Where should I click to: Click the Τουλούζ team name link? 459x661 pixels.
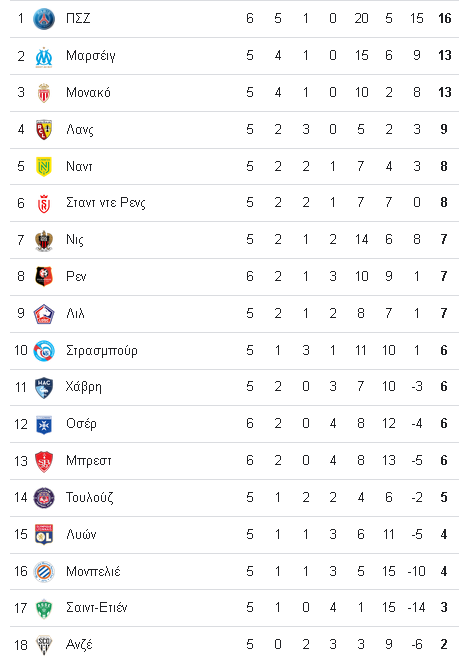(89, 497)
